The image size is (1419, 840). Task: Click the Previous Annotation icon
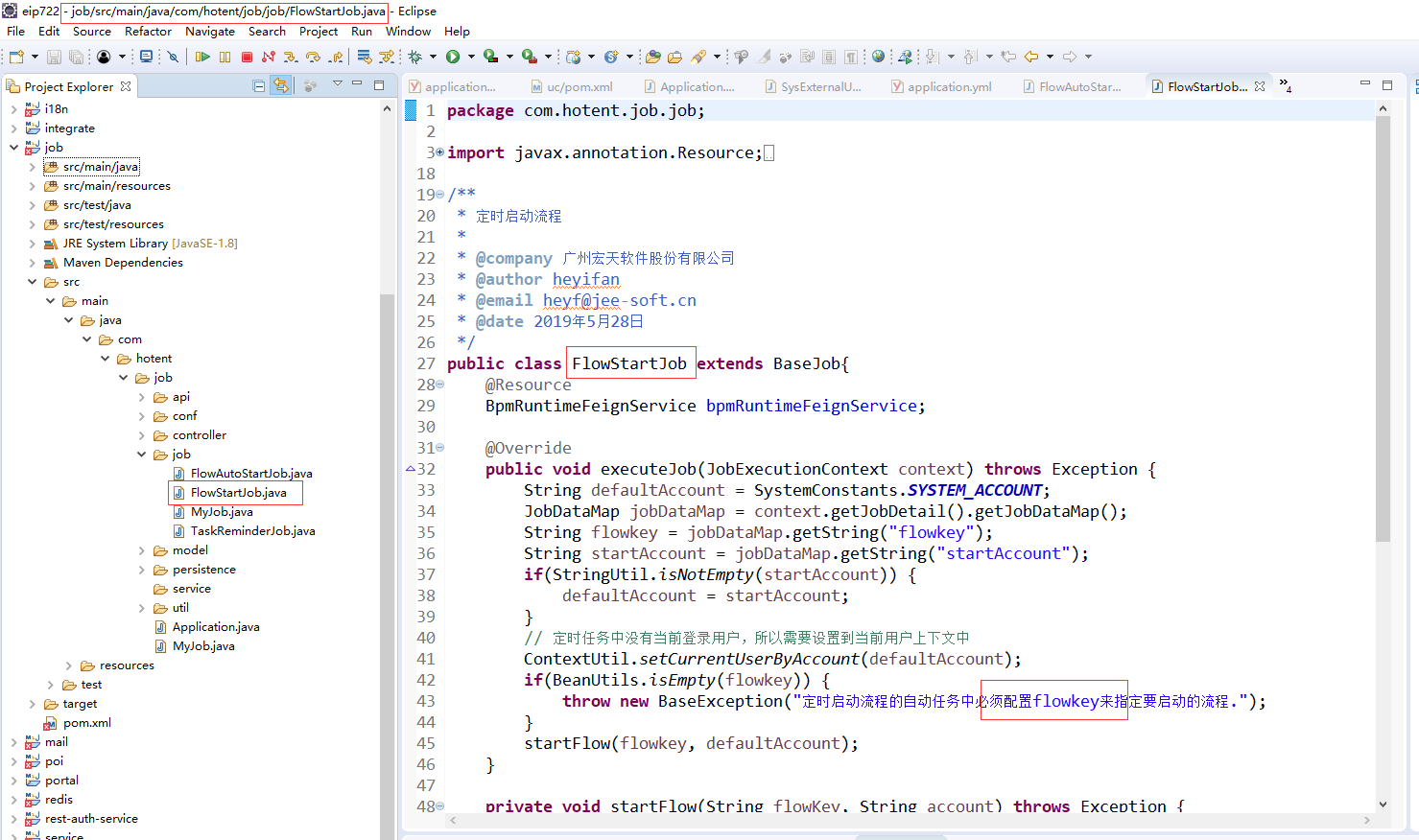970,58
